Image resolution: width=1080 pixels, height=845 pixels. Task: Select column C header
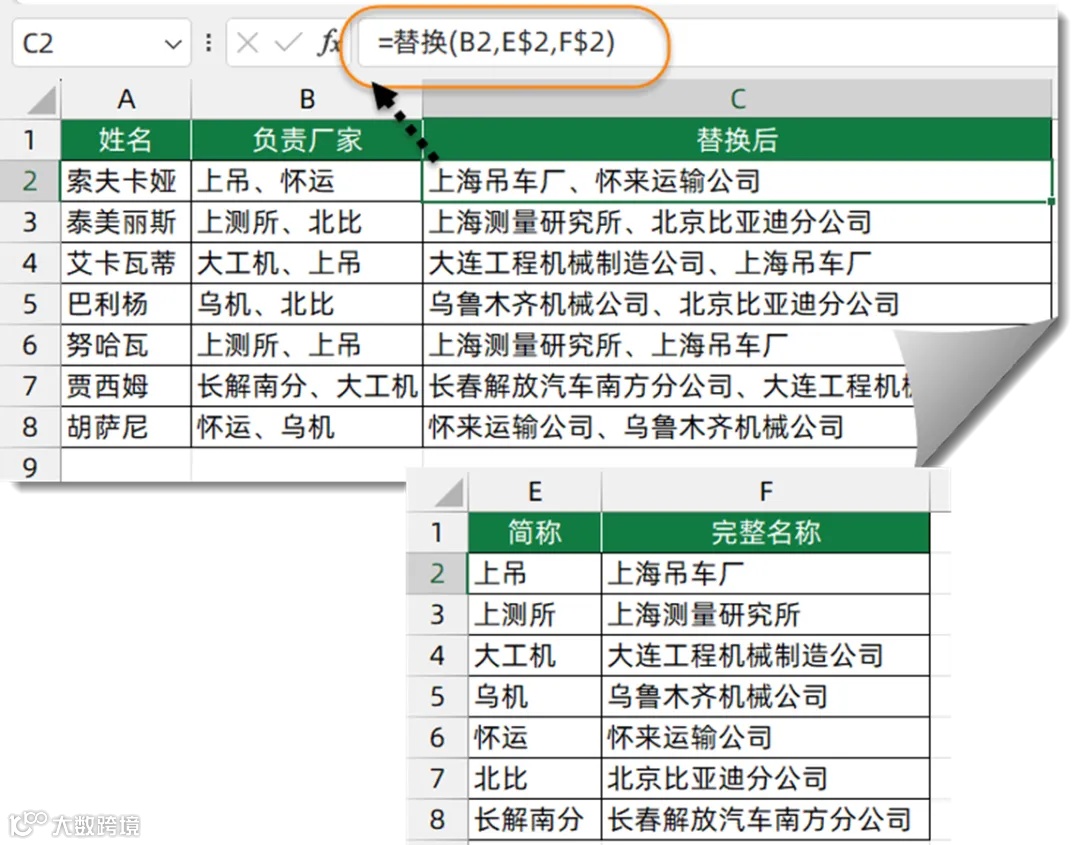738,99
